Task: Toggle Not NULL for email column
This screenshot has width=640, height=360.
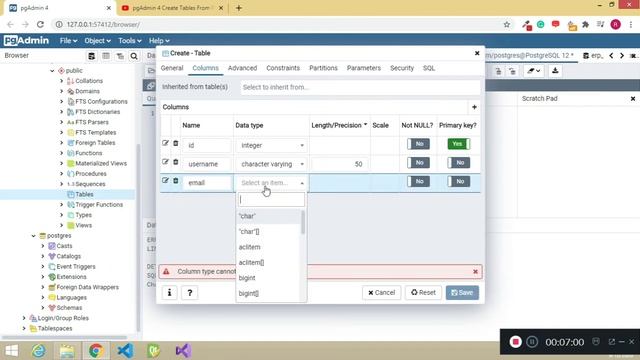Action: coord(418,181)
